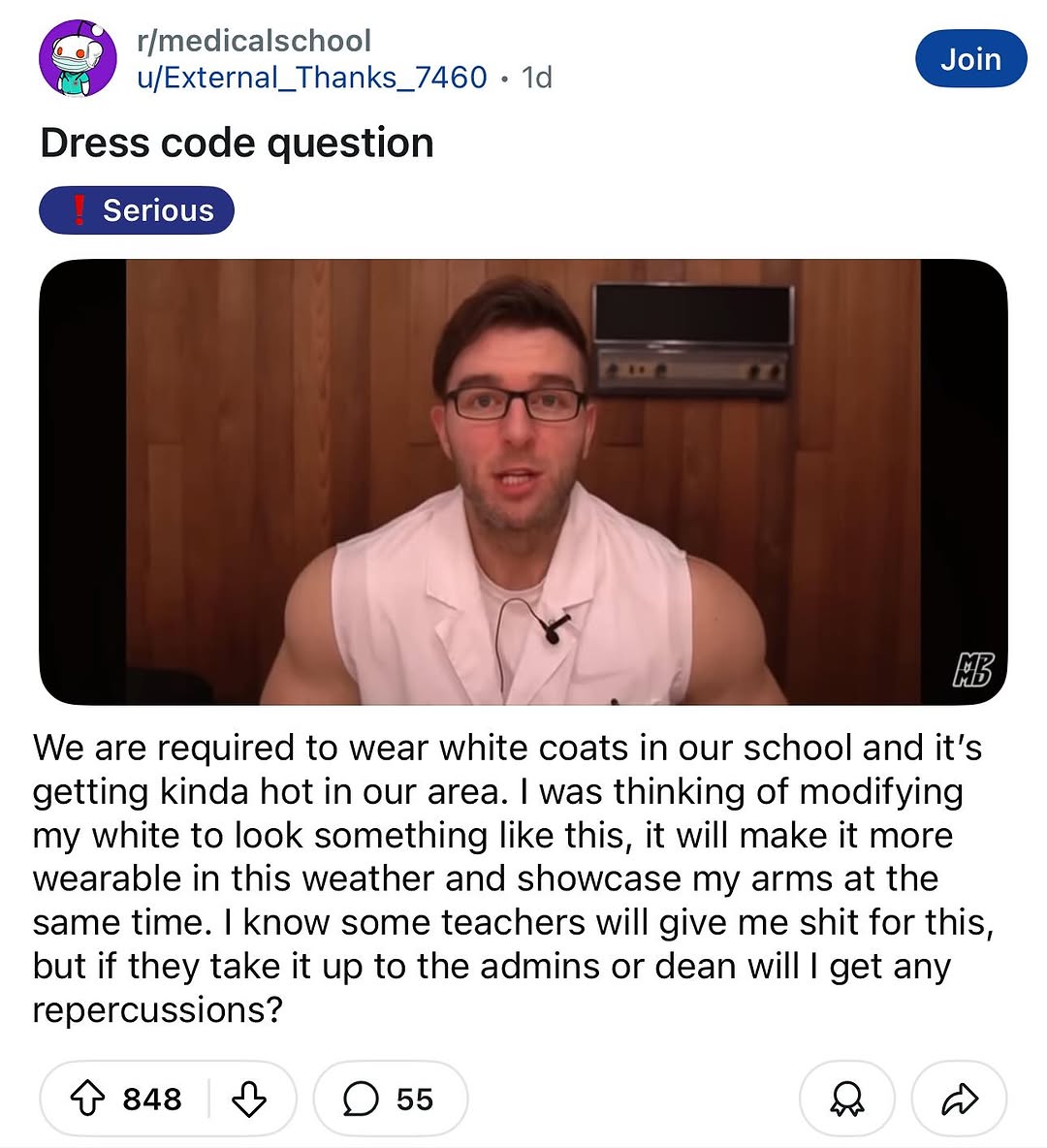Click the lavalier microphone on the coat
The image size is (1047, 1148).
(553, 629)
